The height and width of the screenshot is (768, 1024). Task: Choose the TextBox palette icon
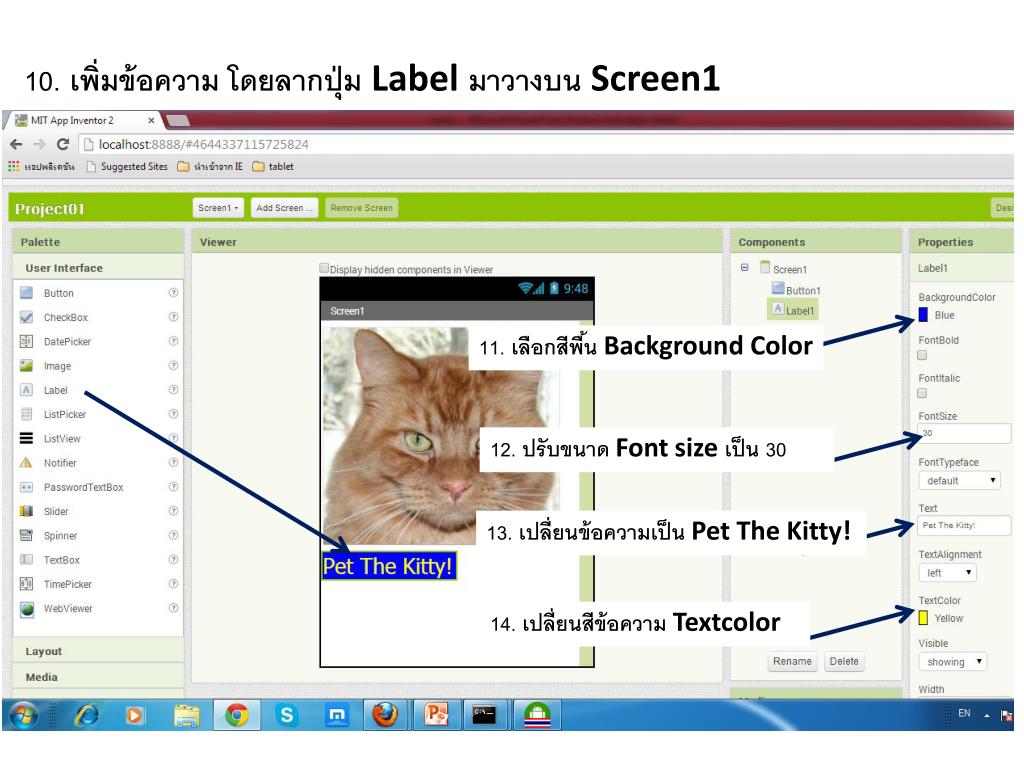(26, 560)
